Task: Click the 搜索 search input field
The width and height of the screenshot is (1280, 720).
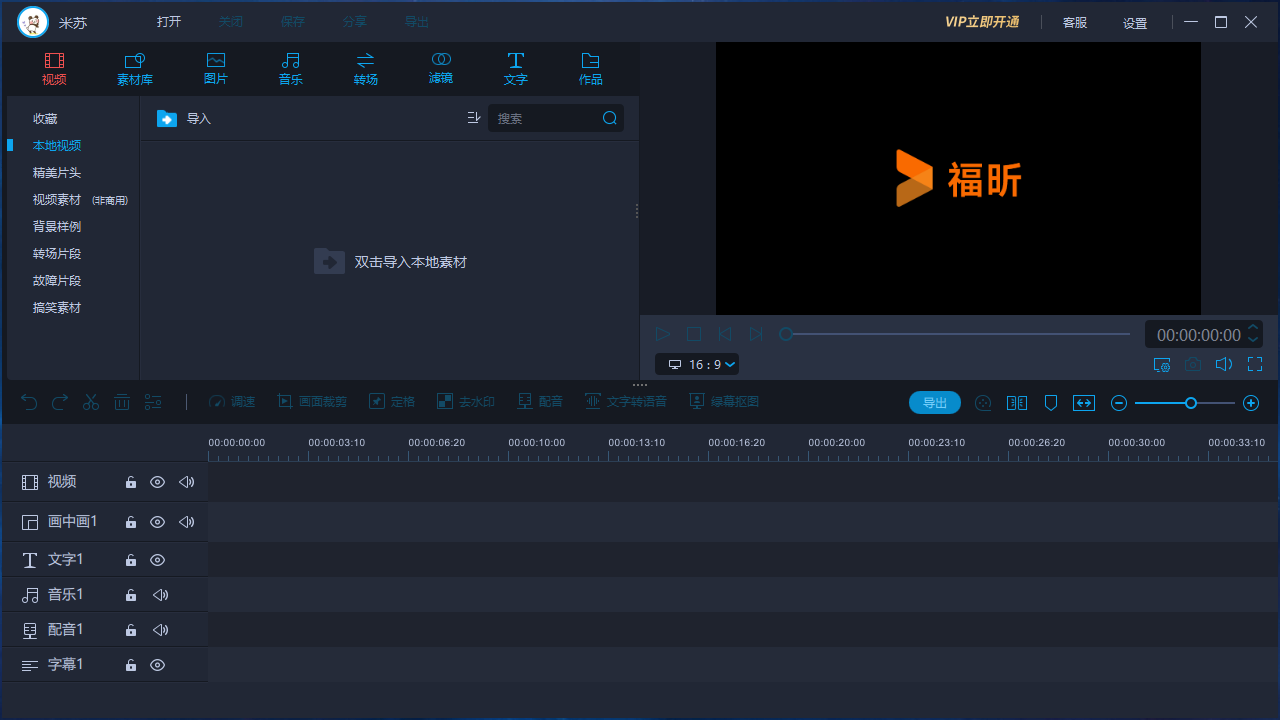Action: [x=545, y=117]
